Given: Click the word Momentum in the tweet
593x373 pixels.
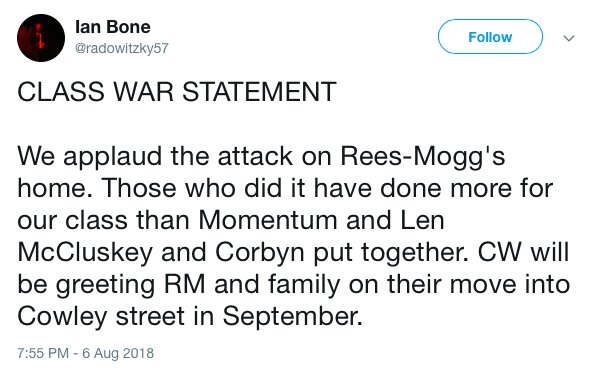Looking at the screenshot, I should pos(267,220).
